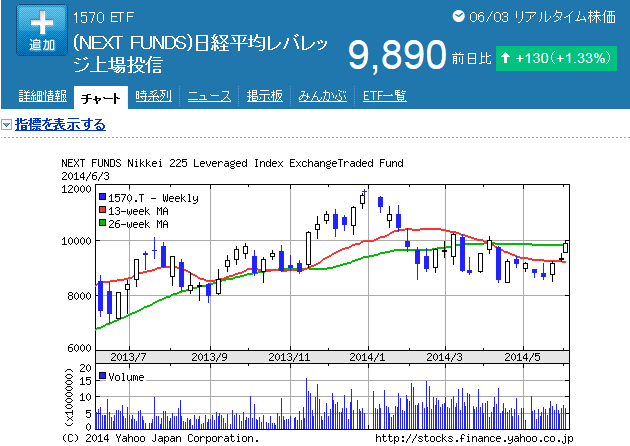Click the green +130(+1.33%) change badge

tap(556, 58)
